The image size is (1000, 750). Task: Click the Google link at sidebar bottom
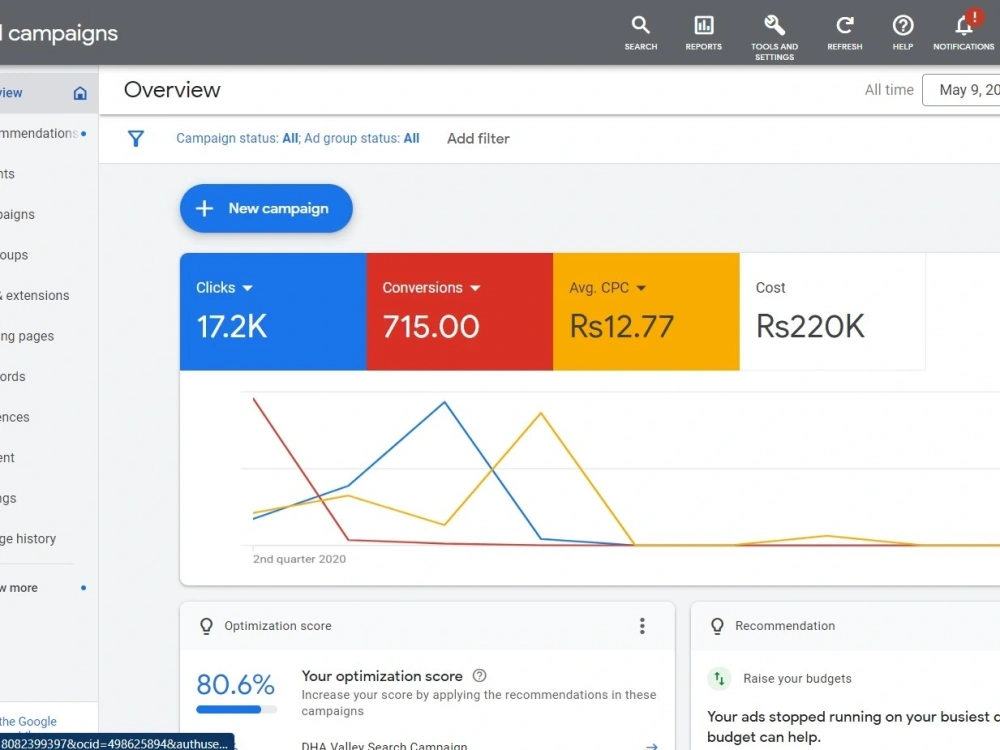click(x=28, y=721)
